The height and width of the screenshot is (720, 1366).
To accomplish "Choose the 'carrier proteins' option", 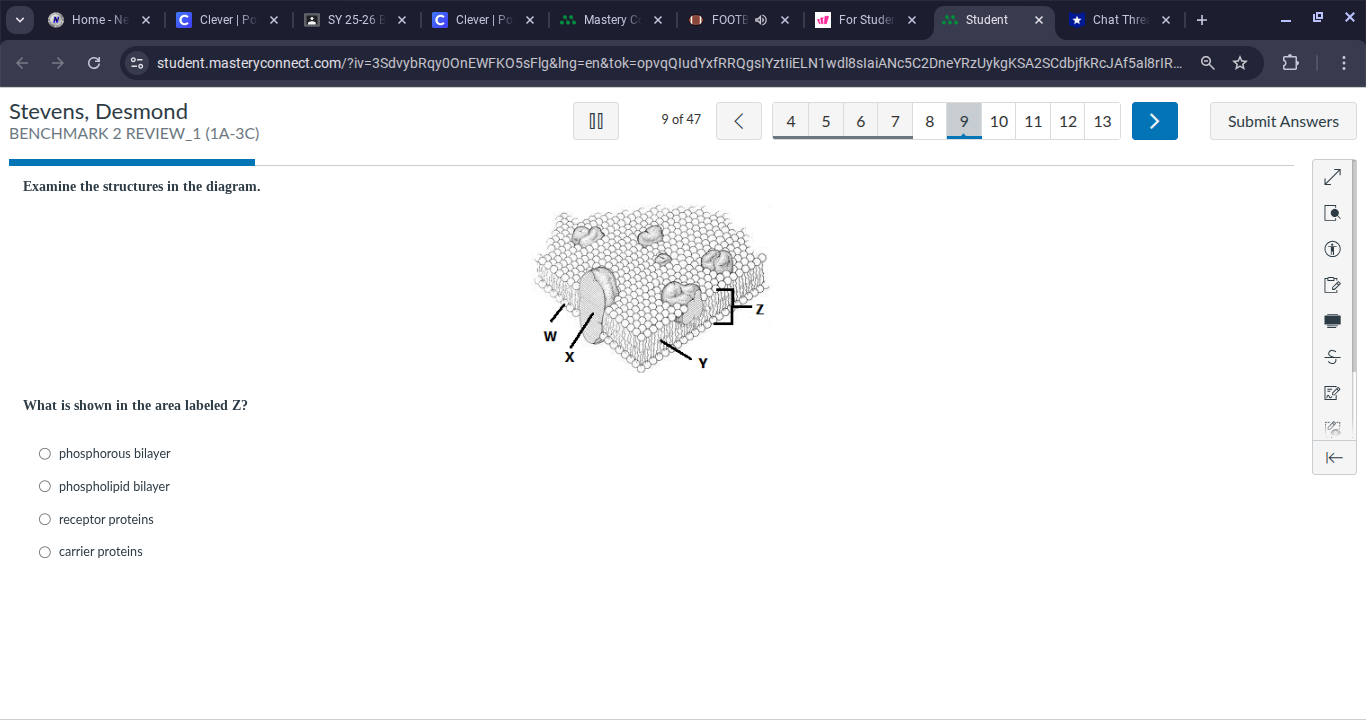I will 45,552.
